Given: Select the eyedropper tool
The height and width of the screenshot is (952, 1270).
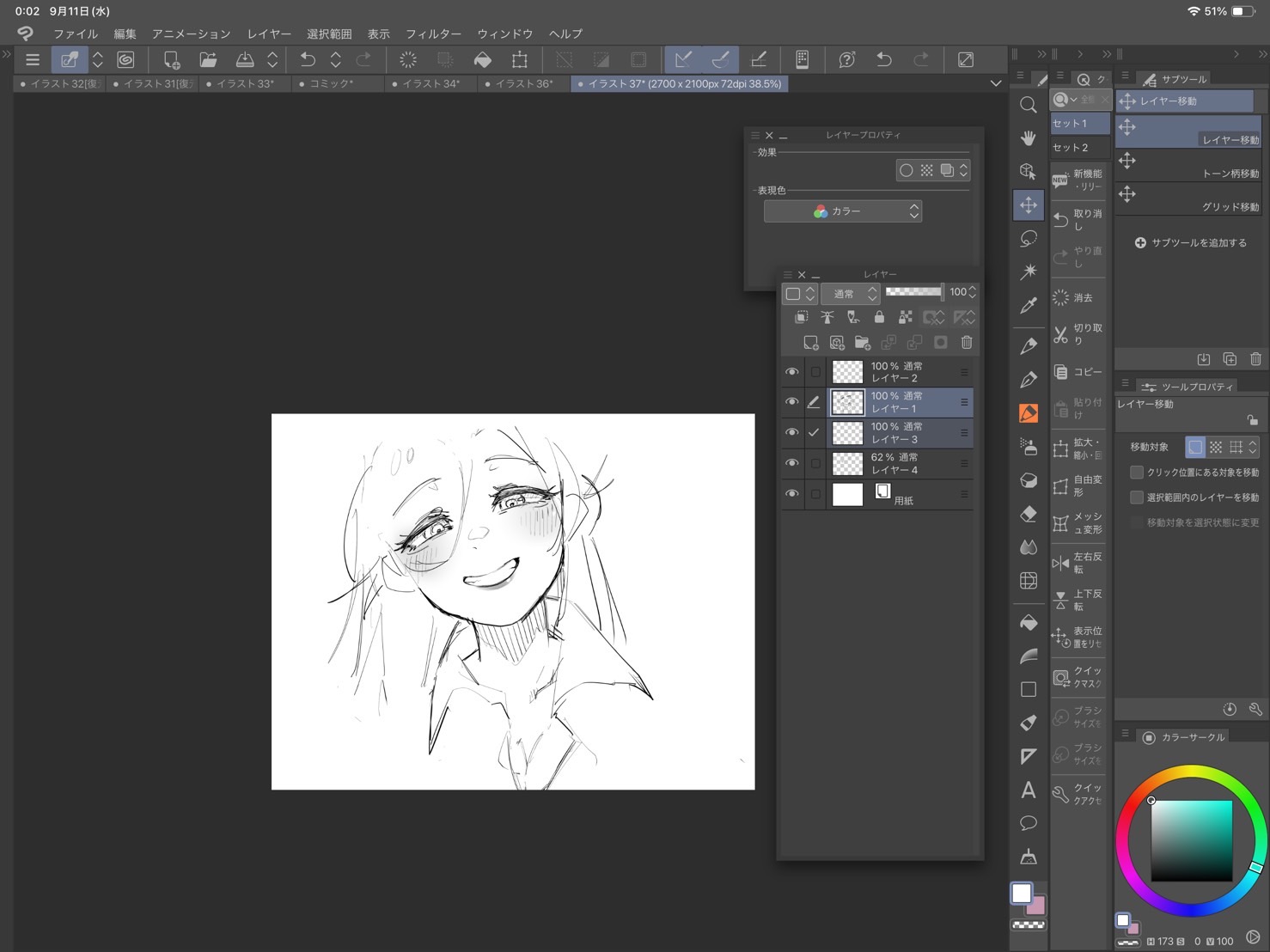Looking at the screenshot, I should pyautogui.click(x=1028, y=306).
